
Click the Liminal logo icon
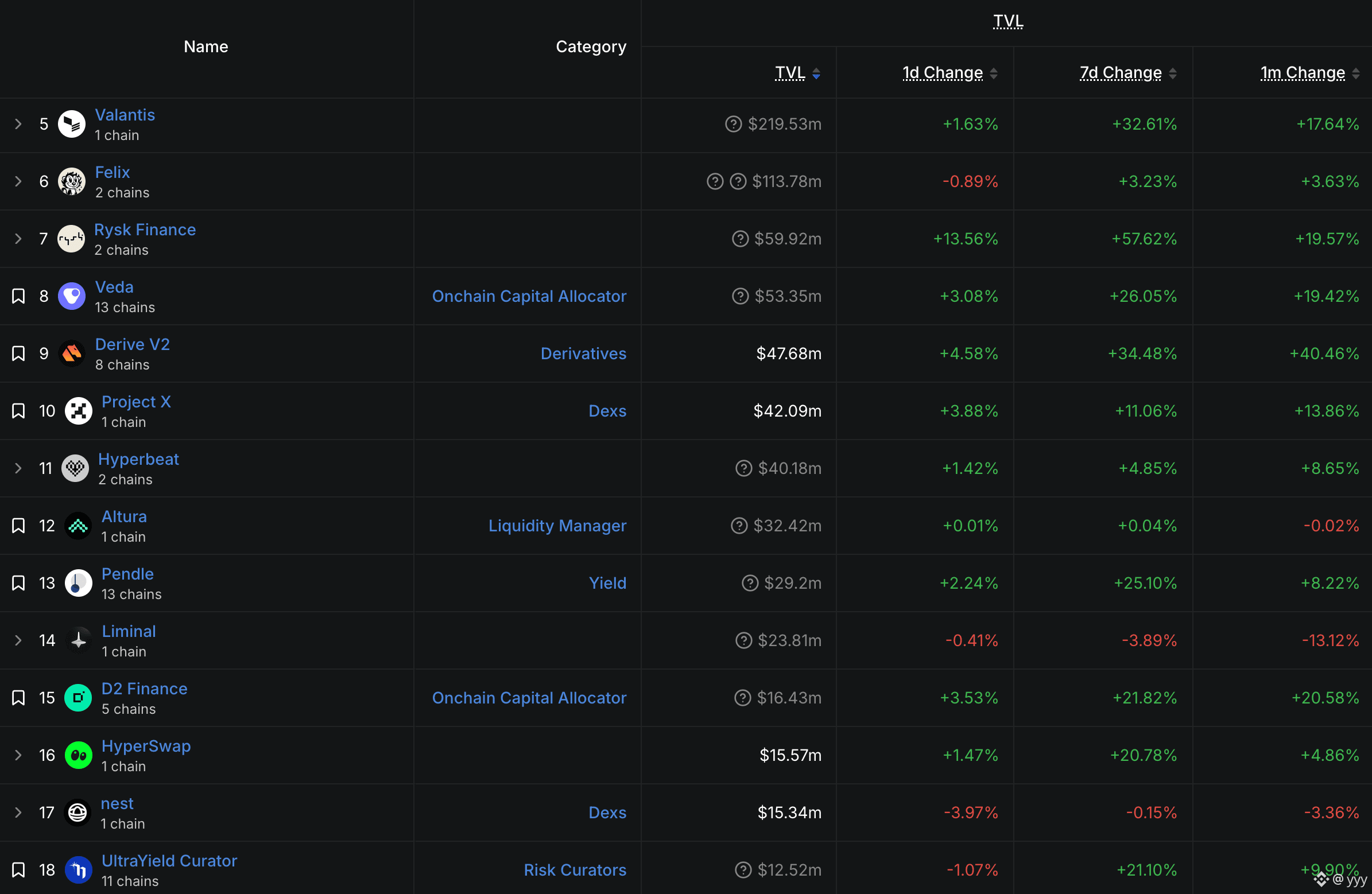[79, 640]
